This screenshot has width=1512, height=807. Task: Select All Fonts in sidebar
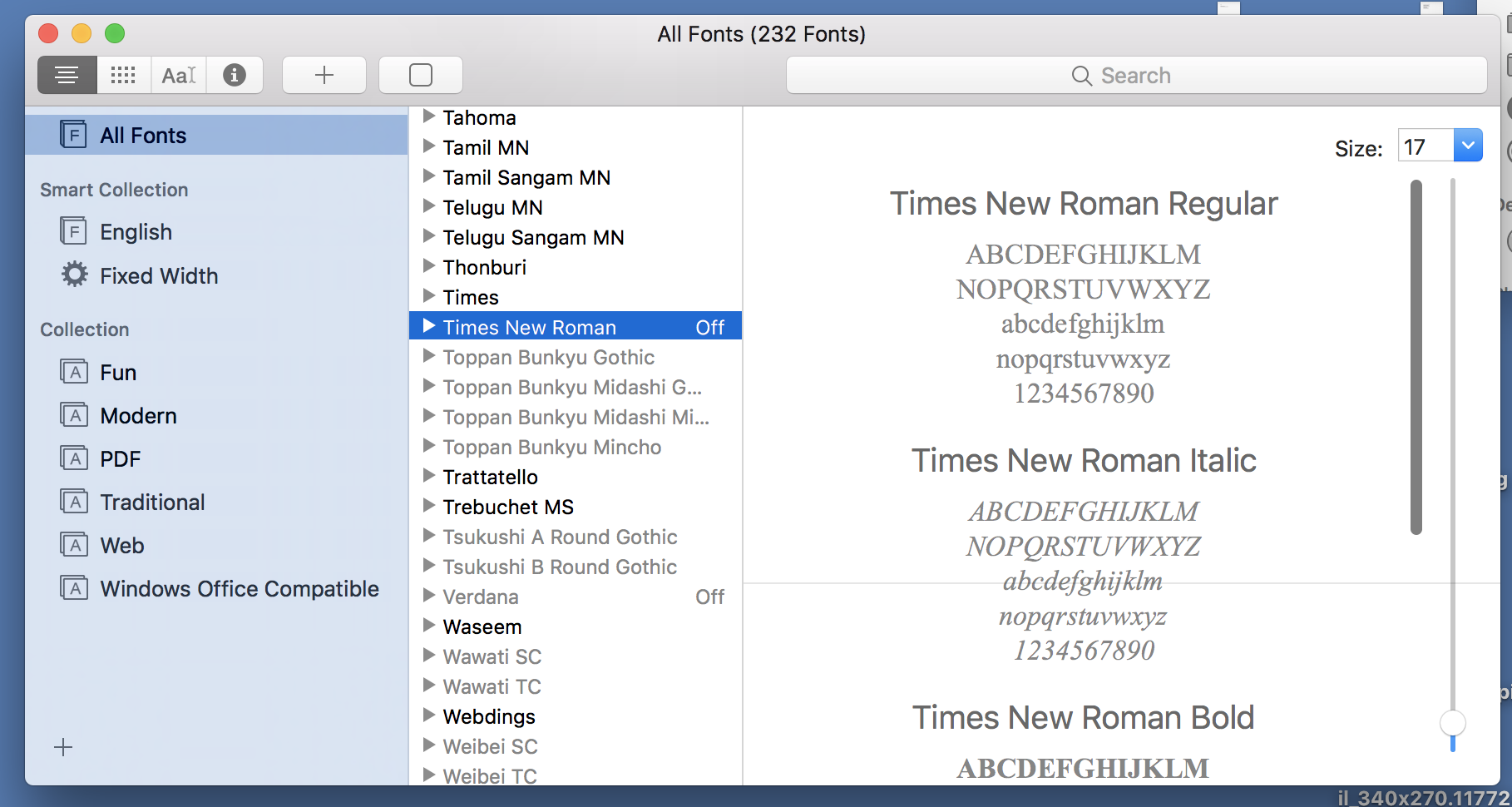click(216, 135)
